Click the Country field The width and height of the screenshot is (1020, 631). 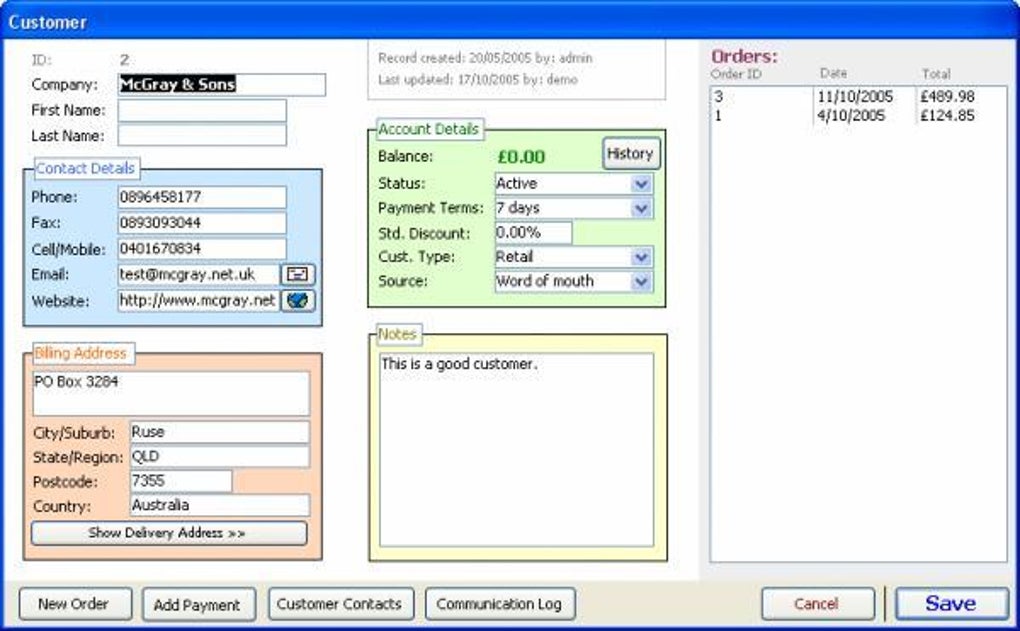220,505
